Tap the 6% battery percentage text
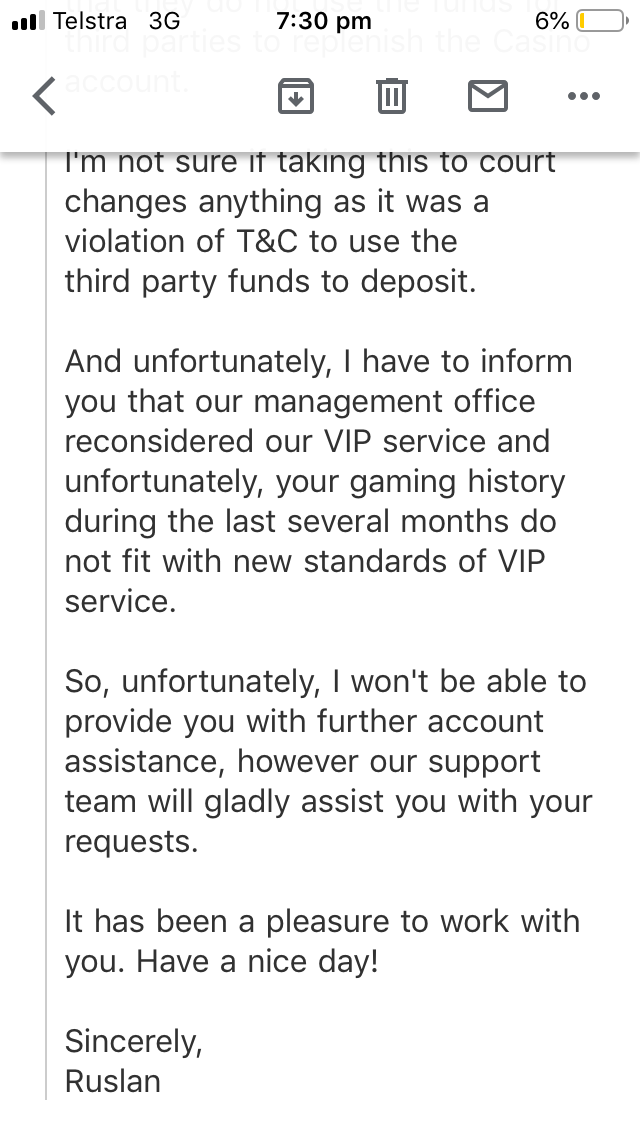Viewport: 640px width, 1136px height. tap(552, 21)
